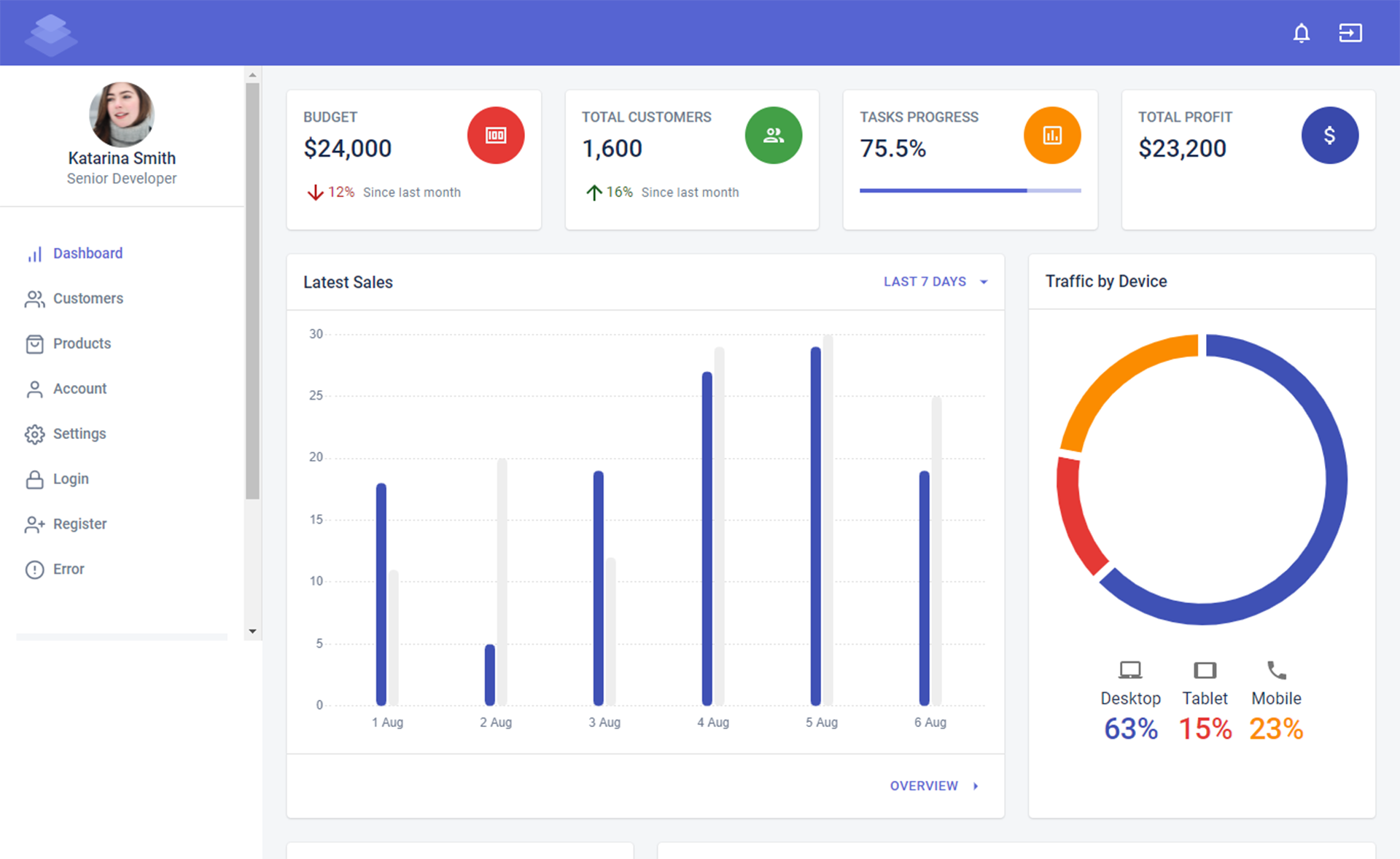Click the Settings gear icon
Screen dimensions: 1400x859
pyautogui.click(x=34, y=433)
